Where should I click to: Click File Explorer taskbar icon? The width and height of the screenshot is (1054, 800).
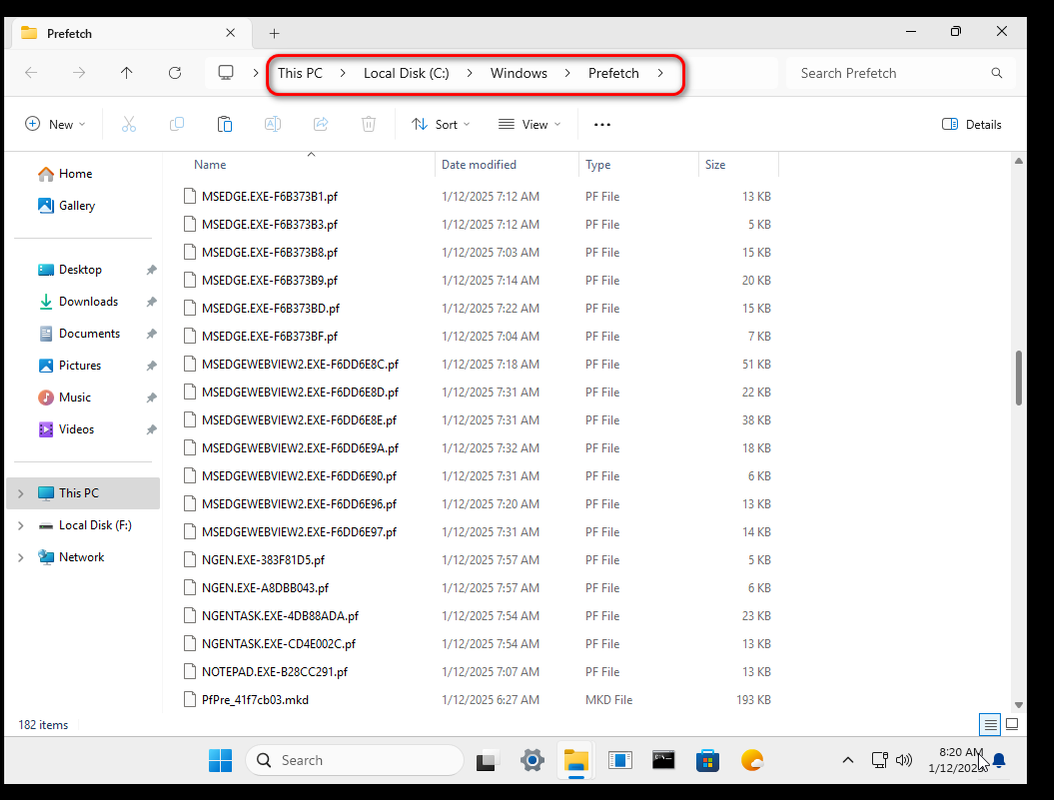click(576, 760)
